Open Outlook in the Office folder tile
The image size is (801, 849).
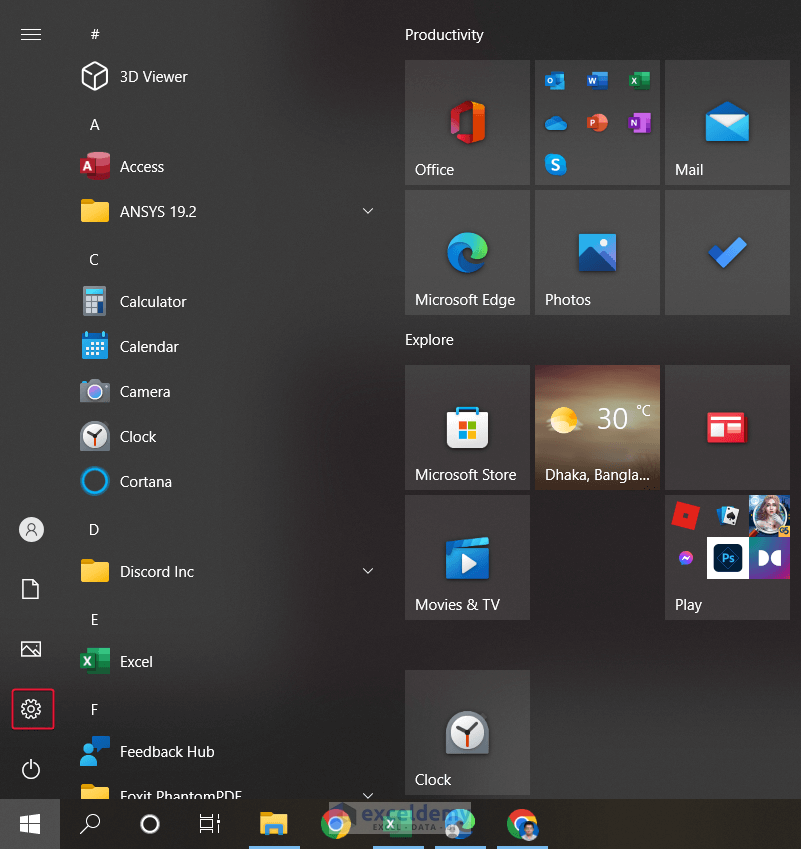click(555, 81)
